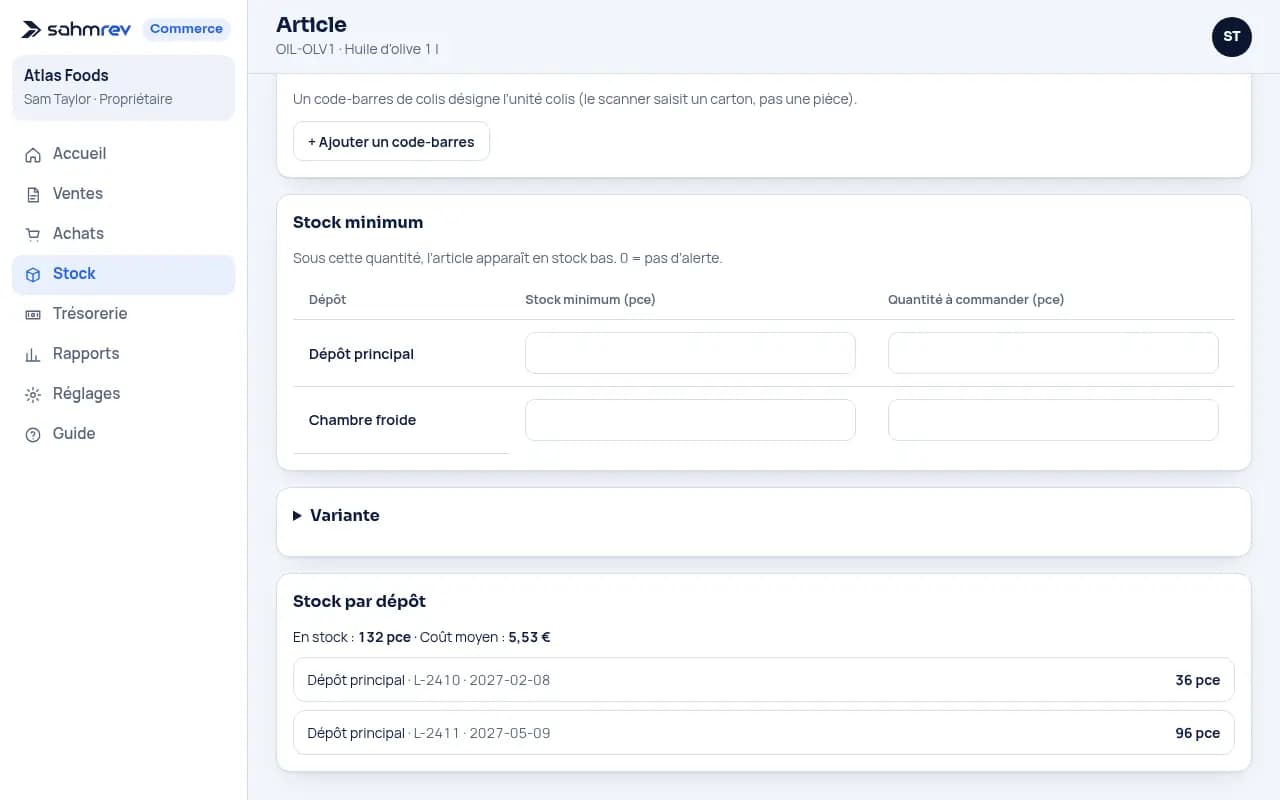Open Accueil via the home icon
Image resolution: width=1280 pixels, height=800 pixels.
point(33,154)
